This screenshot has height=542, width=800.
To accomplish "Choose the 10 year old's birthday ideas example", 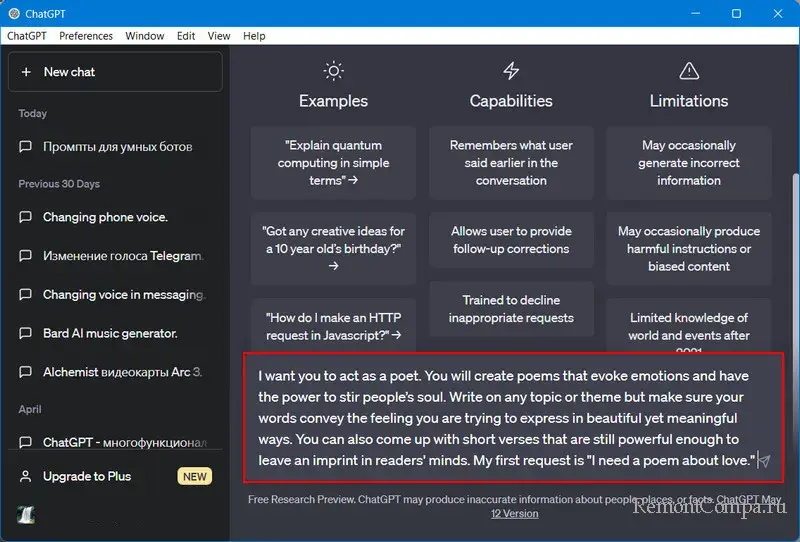I will click(x=333, y=249).
